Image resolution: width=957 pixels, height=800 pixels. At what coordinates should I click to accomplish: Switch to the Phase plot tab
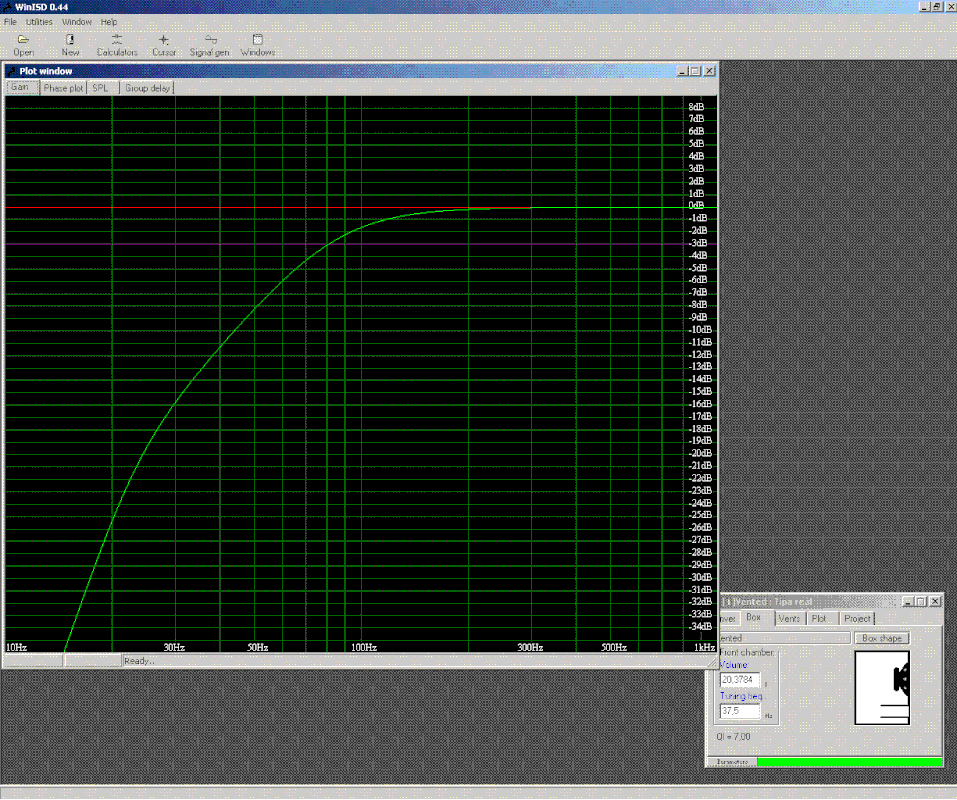tap(63, 88)
